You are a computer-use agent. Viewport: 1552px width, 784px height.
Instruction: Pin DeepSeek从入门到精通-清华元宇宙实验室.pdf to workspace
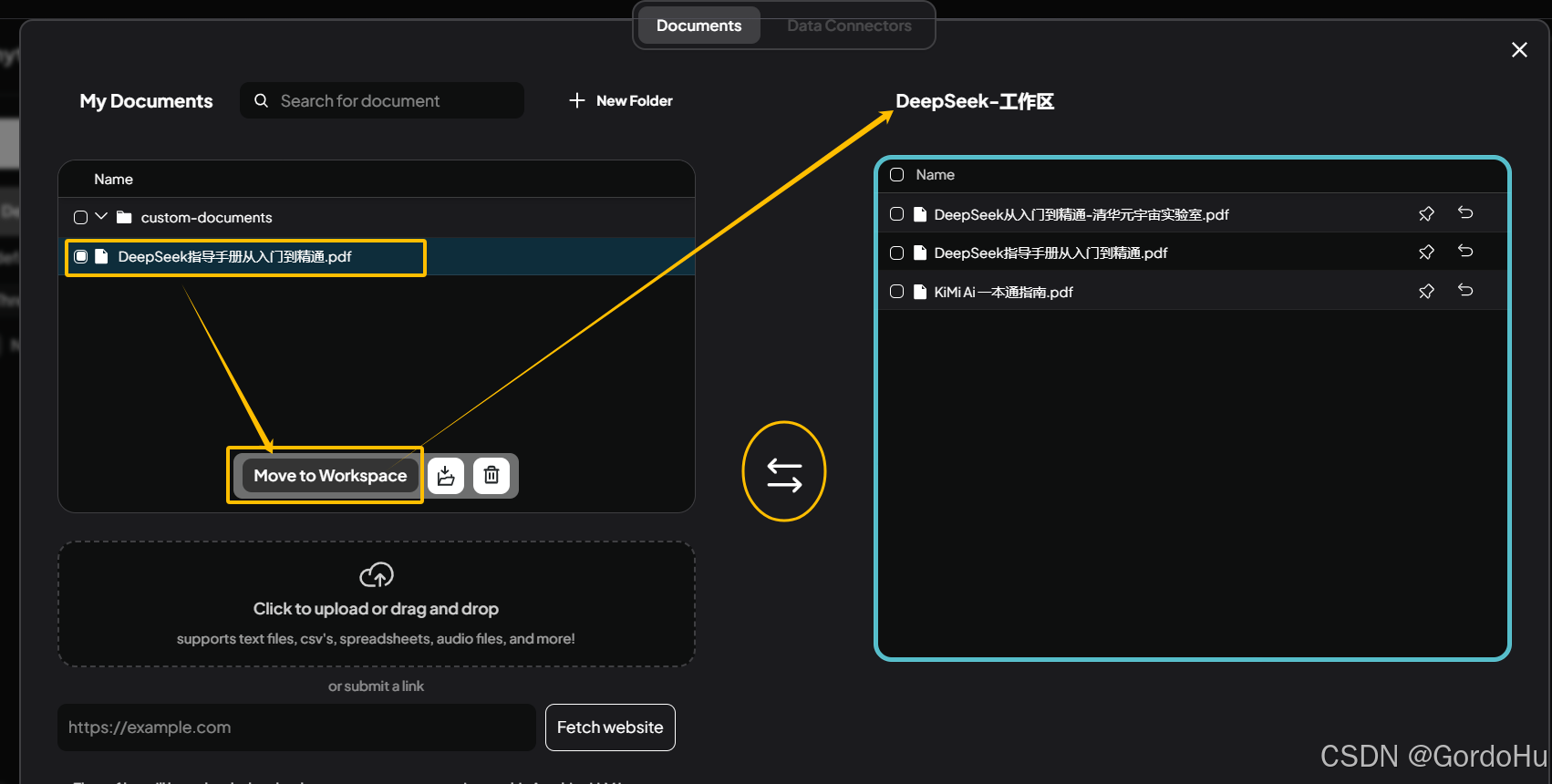pyautogui.click(x=1427, y=214)
